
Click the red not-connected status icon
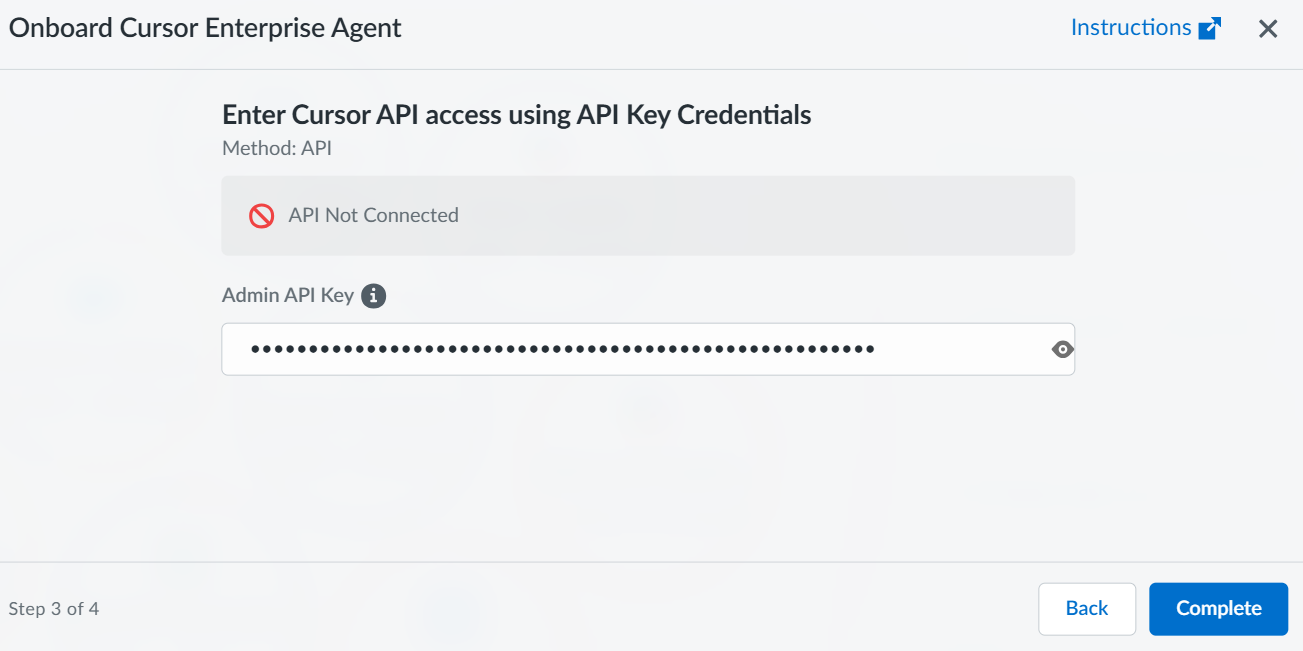[262, 216]
